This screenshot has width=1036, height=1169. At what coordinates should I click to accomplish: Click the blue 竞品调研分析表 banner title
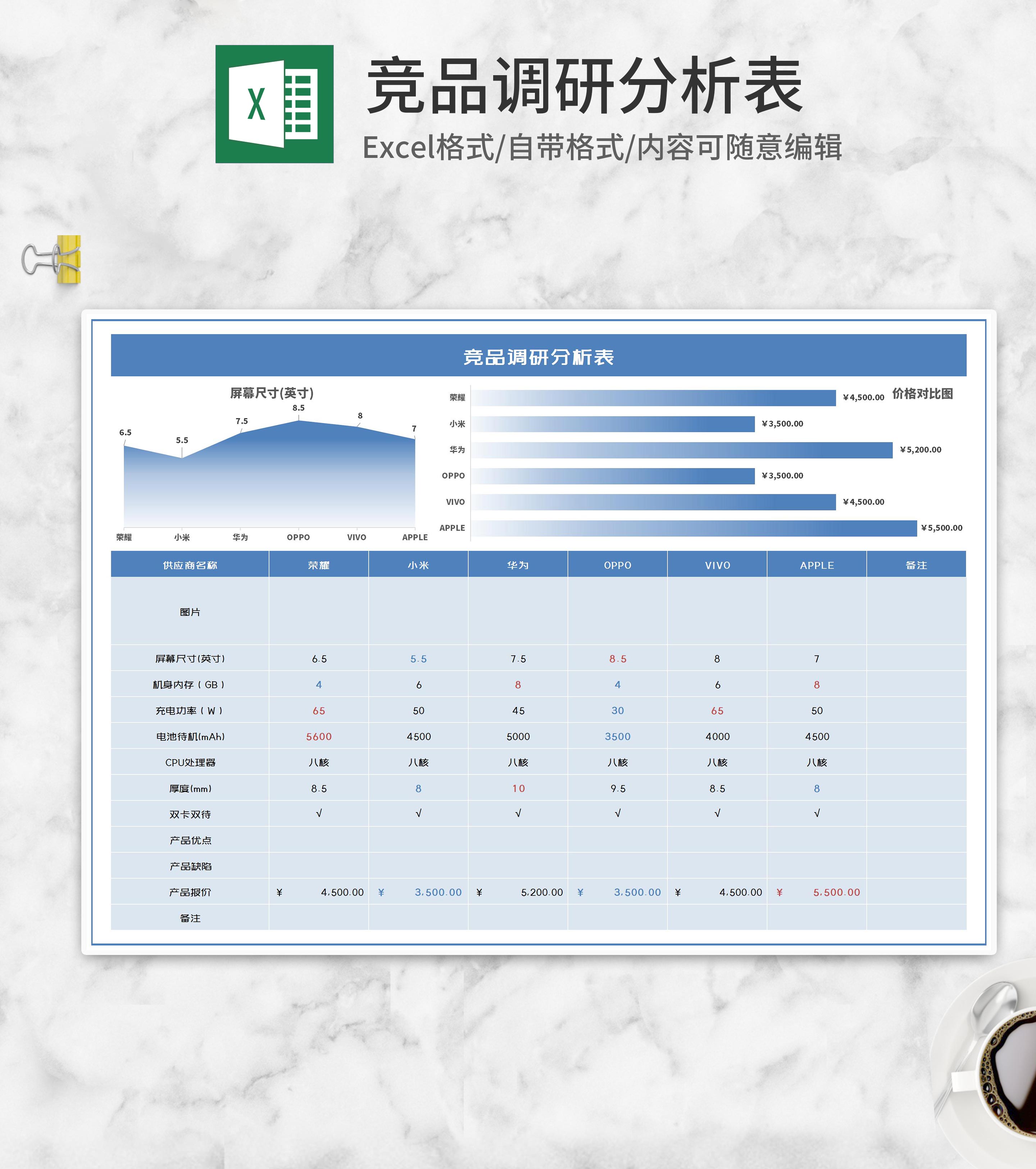538,357
